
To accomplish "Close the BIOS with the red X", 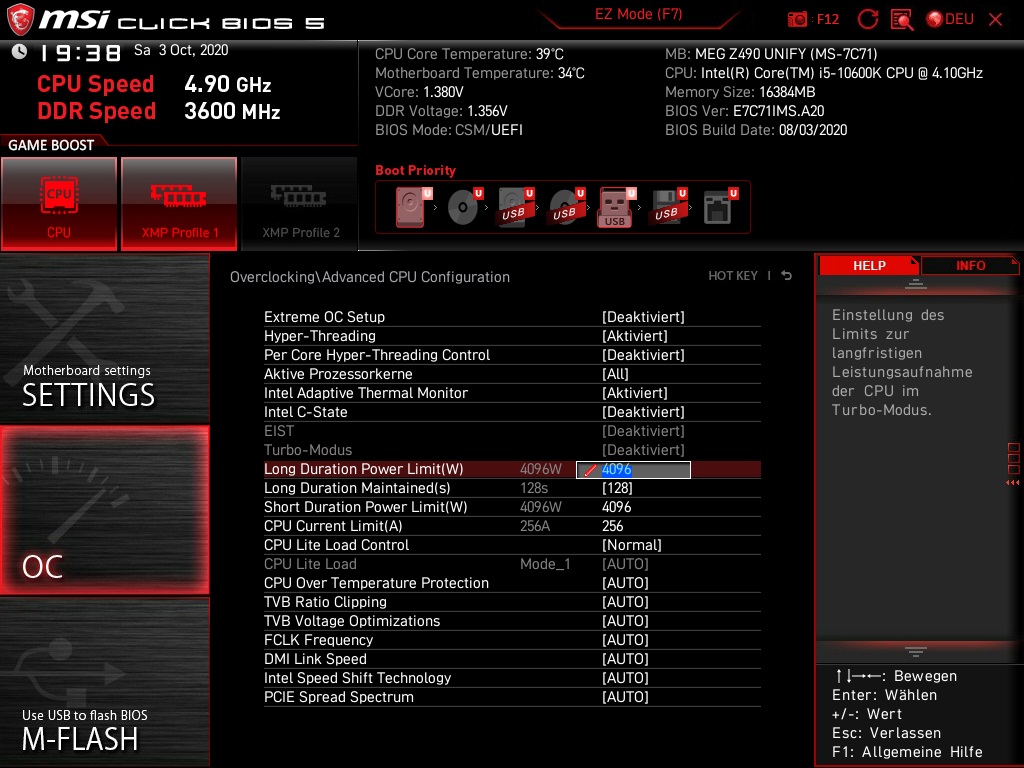I will click(995, 20).
